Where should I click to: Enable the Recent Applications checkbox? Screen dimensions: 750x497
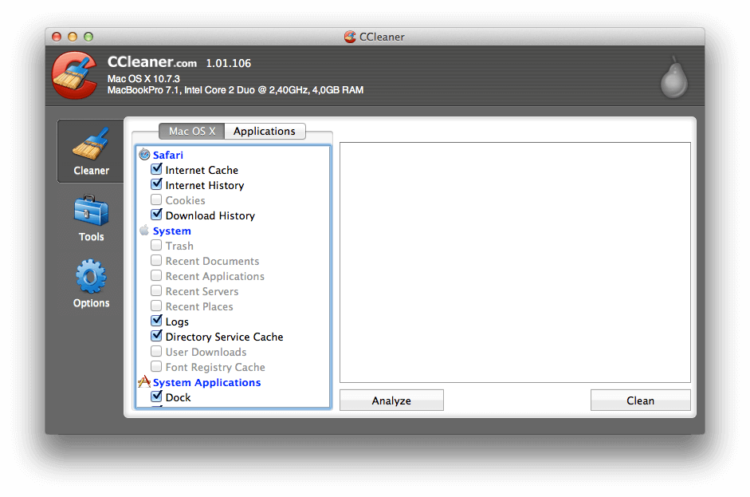(156, 276)
